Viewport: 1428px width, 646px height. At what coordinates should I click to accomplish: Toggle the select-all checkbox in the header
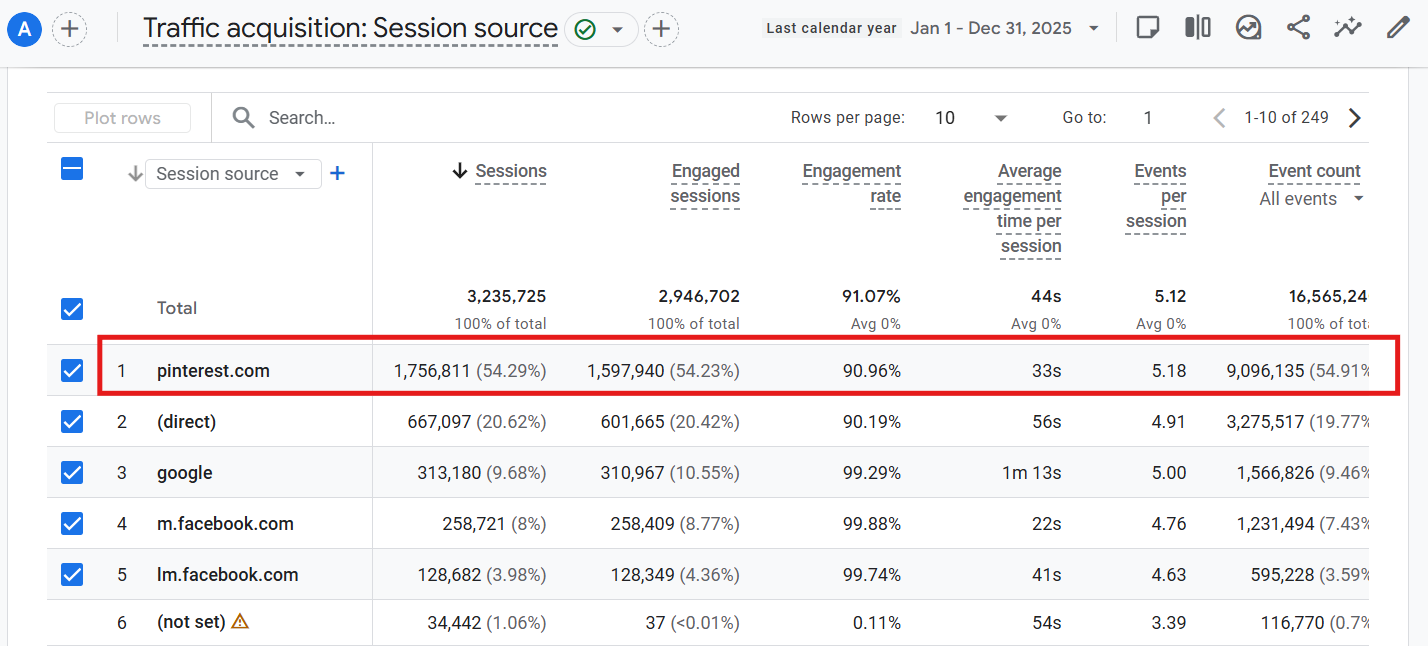(x=72, y=169)
